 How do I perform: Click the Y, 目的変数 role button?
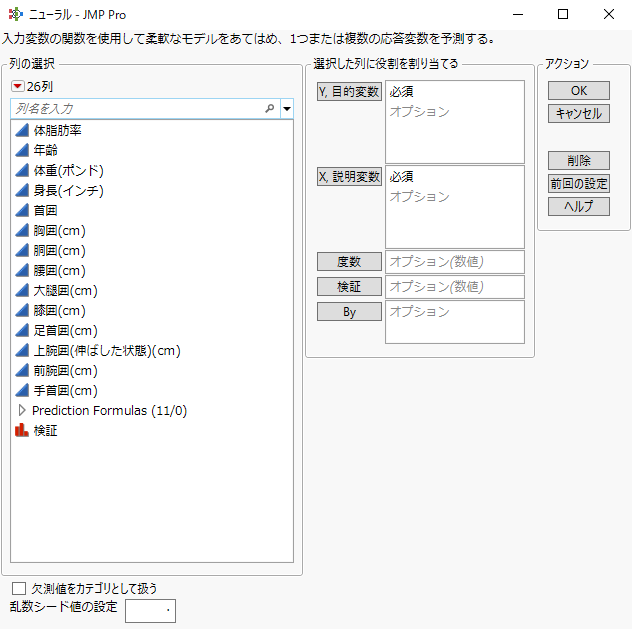(349, 91)
